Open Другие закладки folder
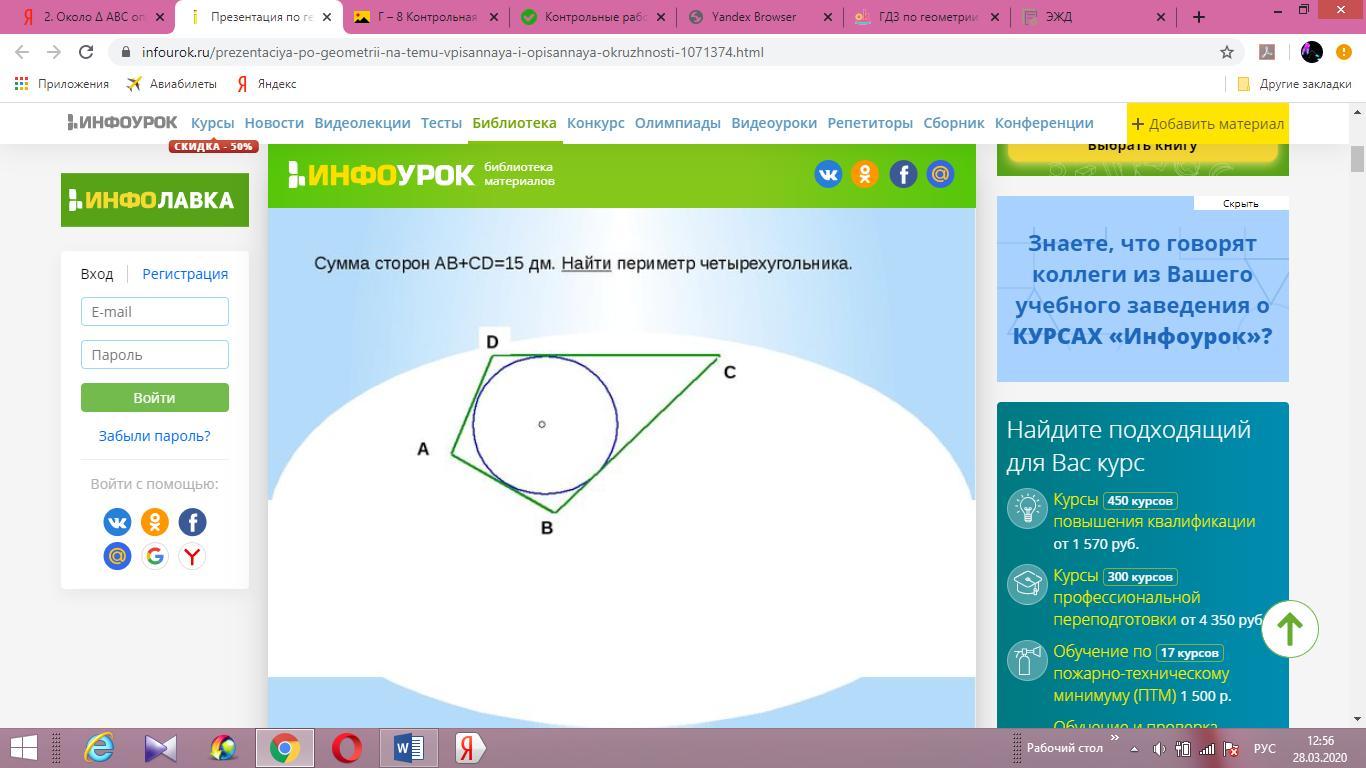The image size is (1366, 768). coord(1294,84)
